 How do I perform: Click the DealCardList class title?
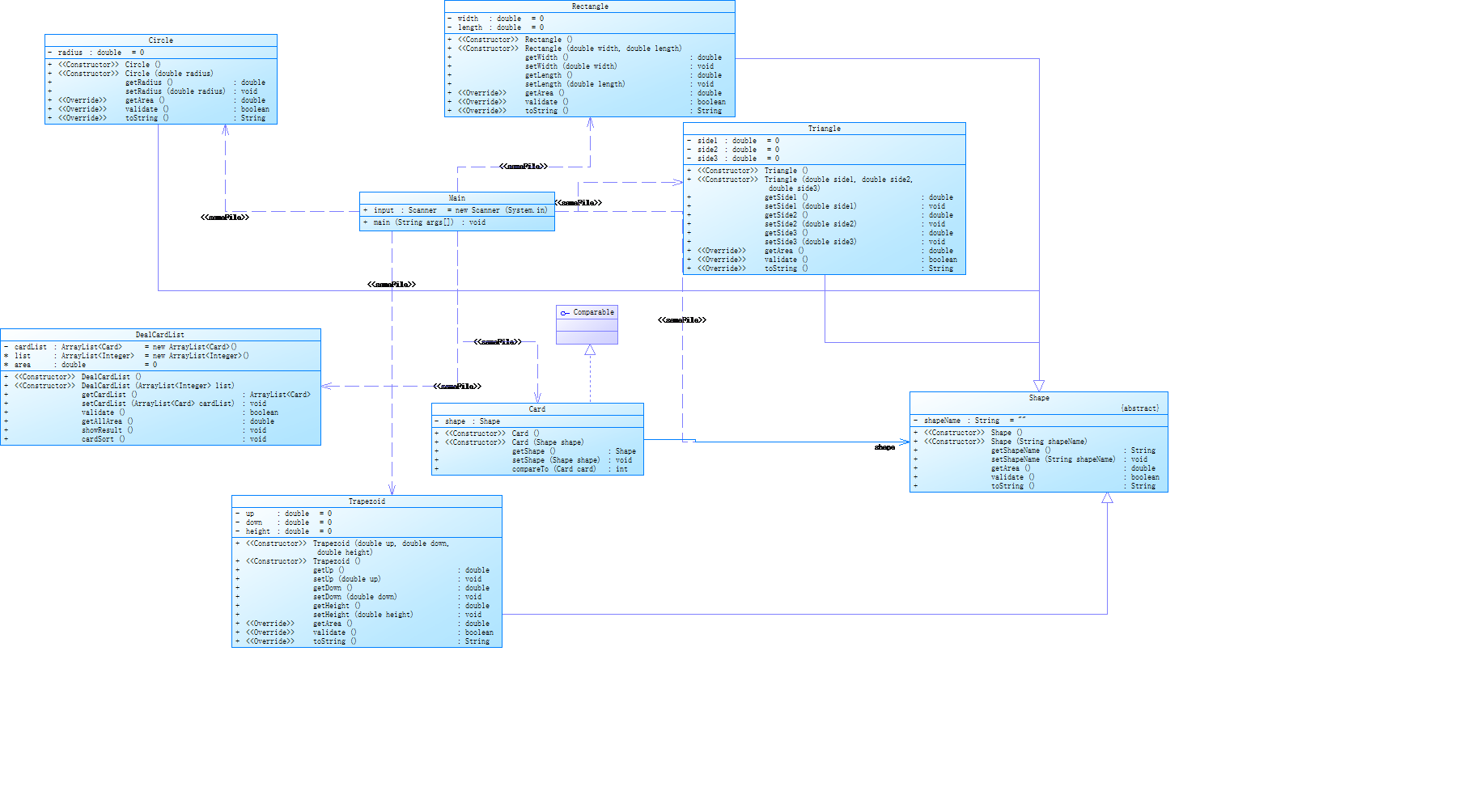click(x=160, y=335)
